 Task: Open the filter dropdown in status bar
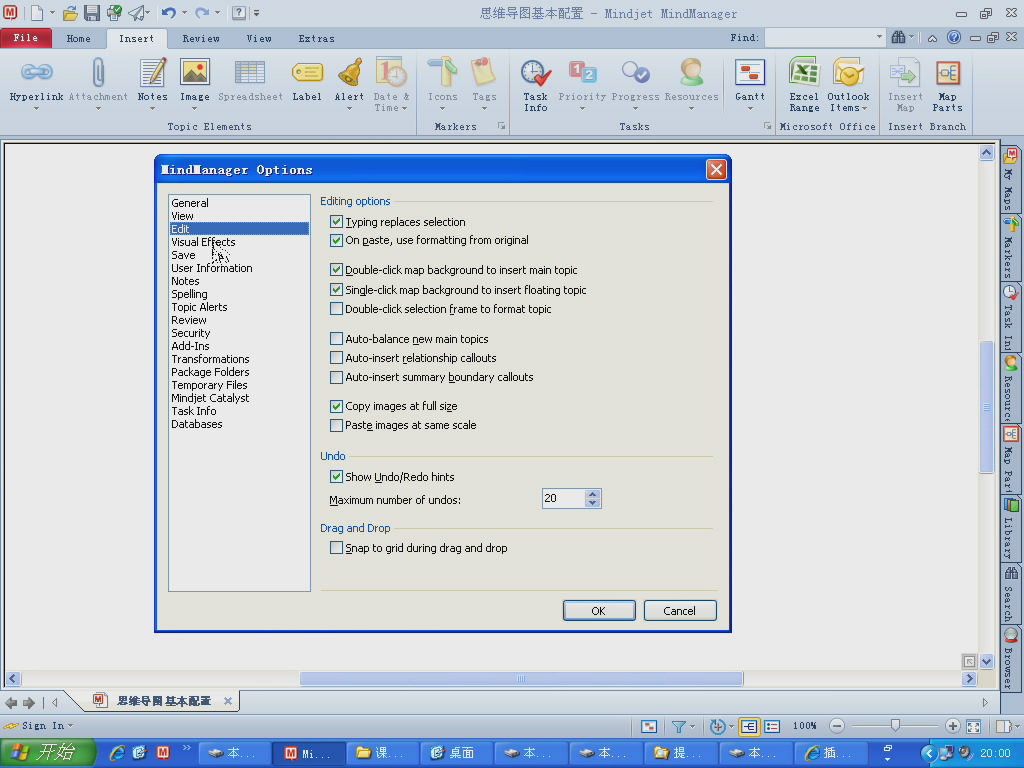click(x=692, y=726)
